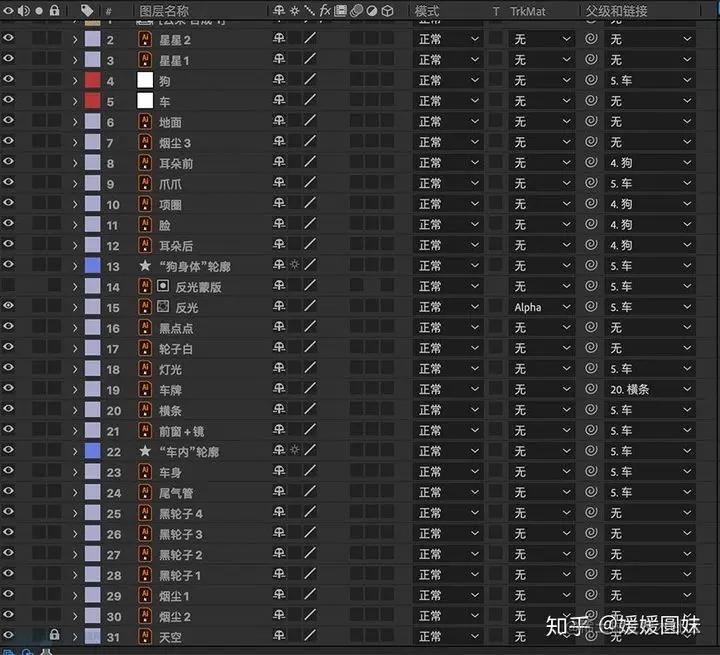The width and height of the screenshot is (720, 655).
Task: Click the adjustment layer column header icon
Action: click(x=372, y=11)
